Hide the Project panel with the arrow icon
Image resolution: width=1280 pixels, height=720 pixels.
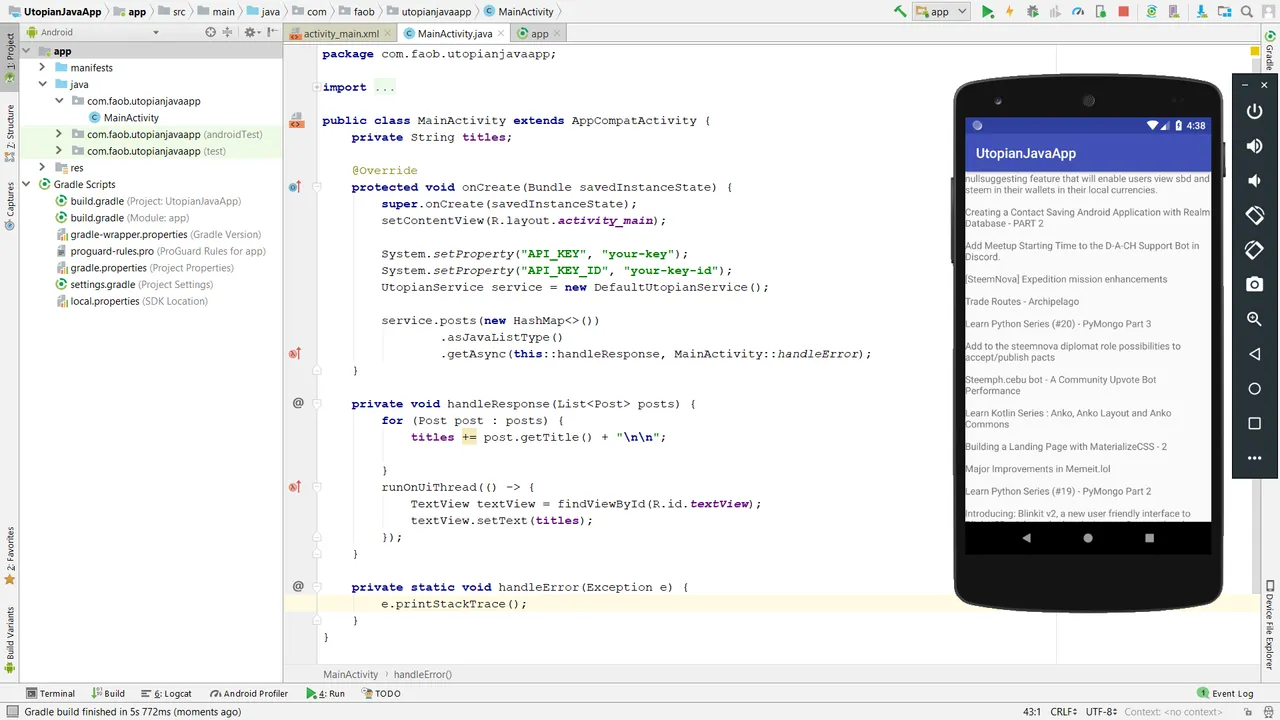[x=270, y=32]
